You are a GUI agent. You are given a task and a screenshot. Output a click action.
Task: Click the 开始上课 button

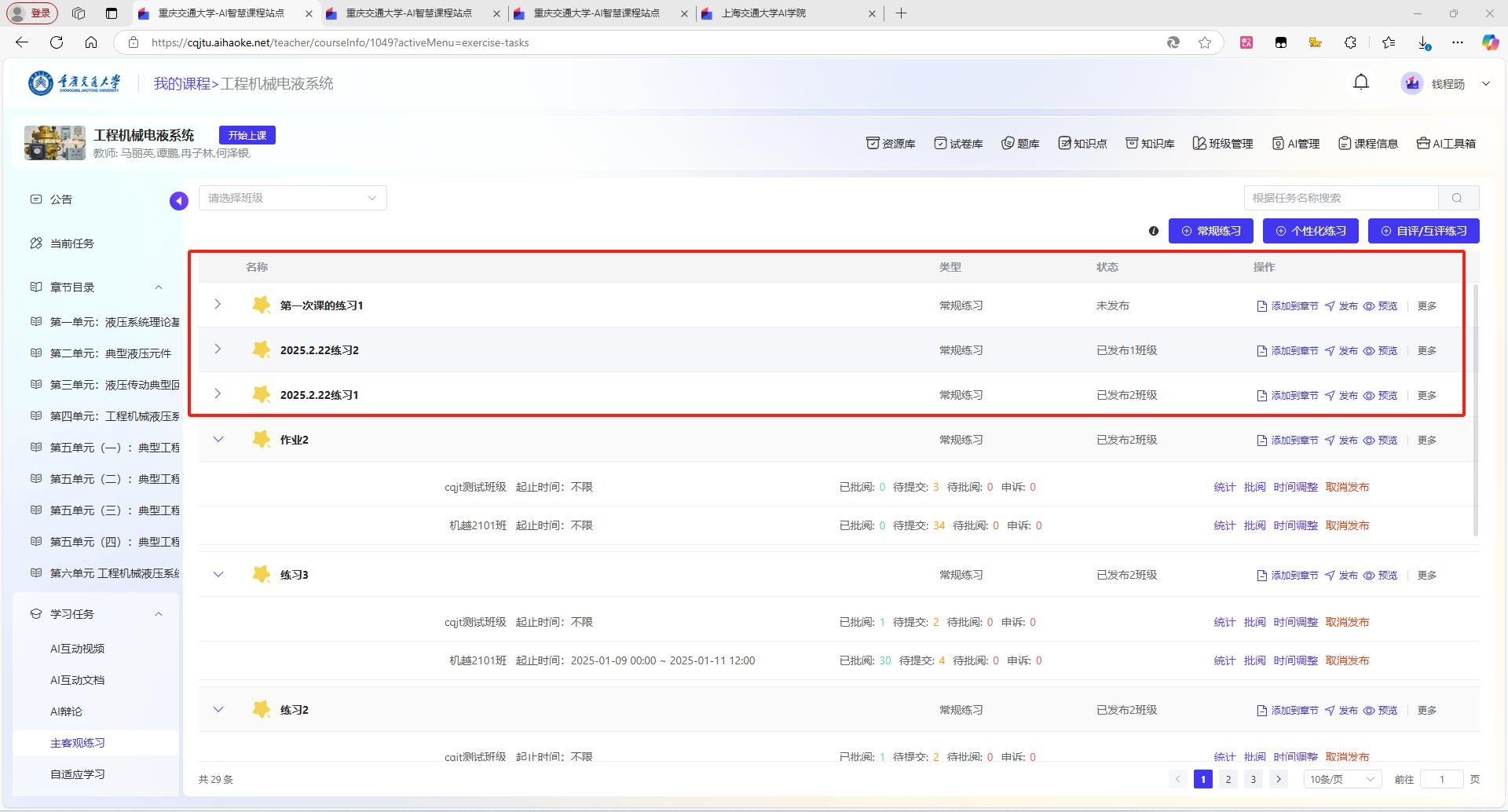(247, 135)
